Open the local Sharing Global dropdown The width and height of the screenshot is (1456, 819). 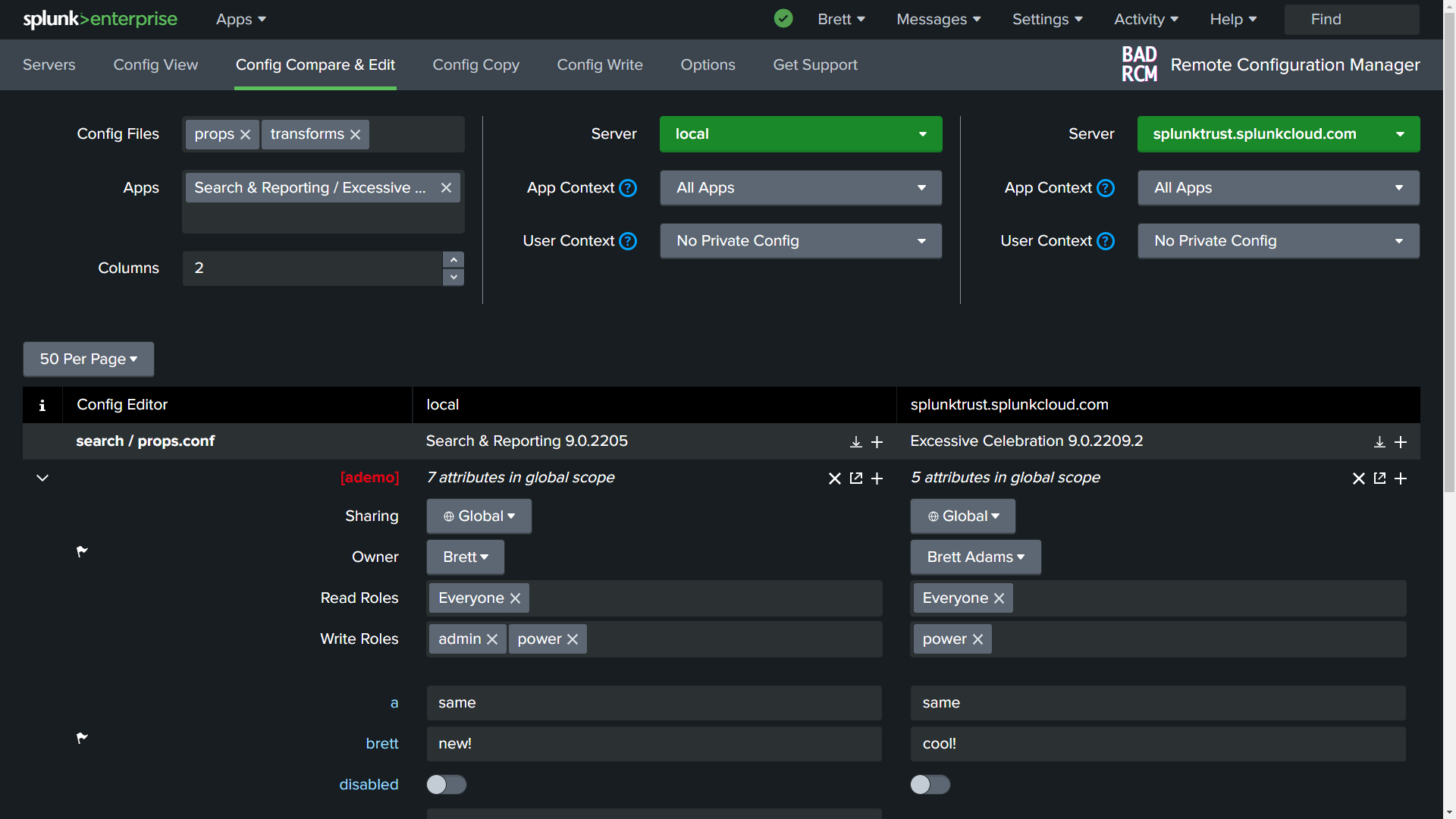[479, 516]
